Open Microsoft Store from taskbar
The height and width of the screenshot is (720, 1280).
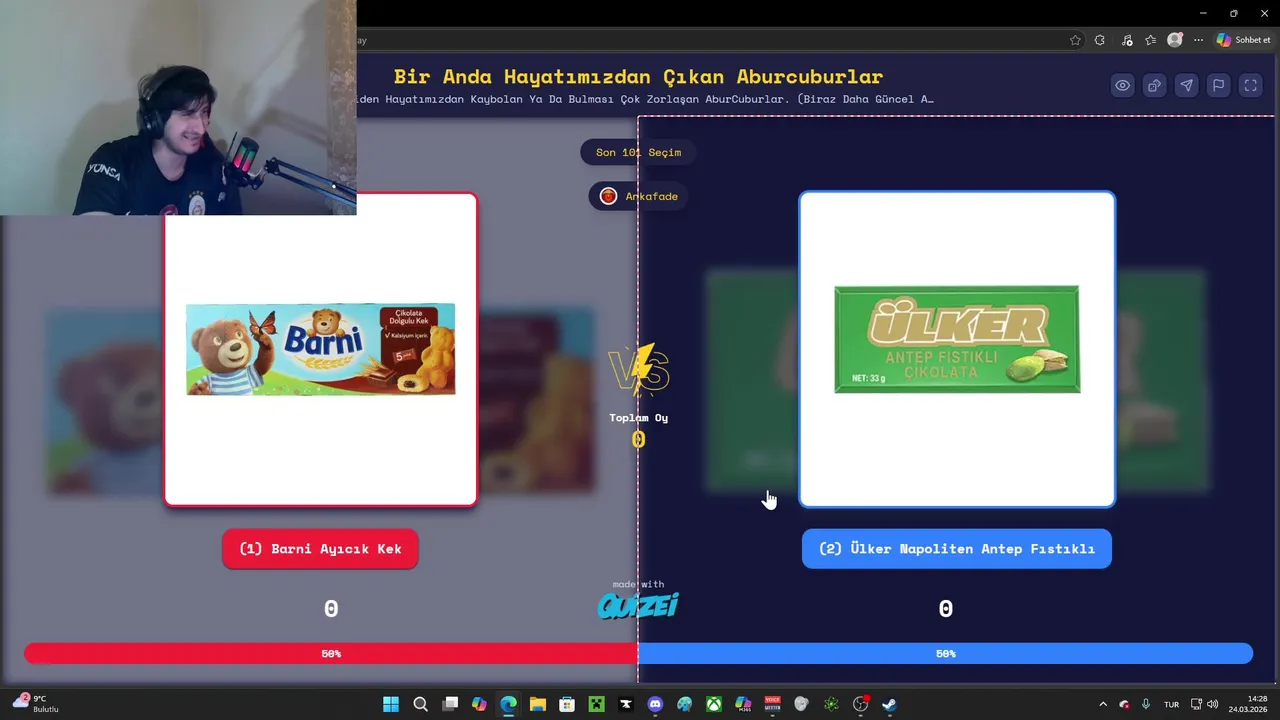pos(567,704)
